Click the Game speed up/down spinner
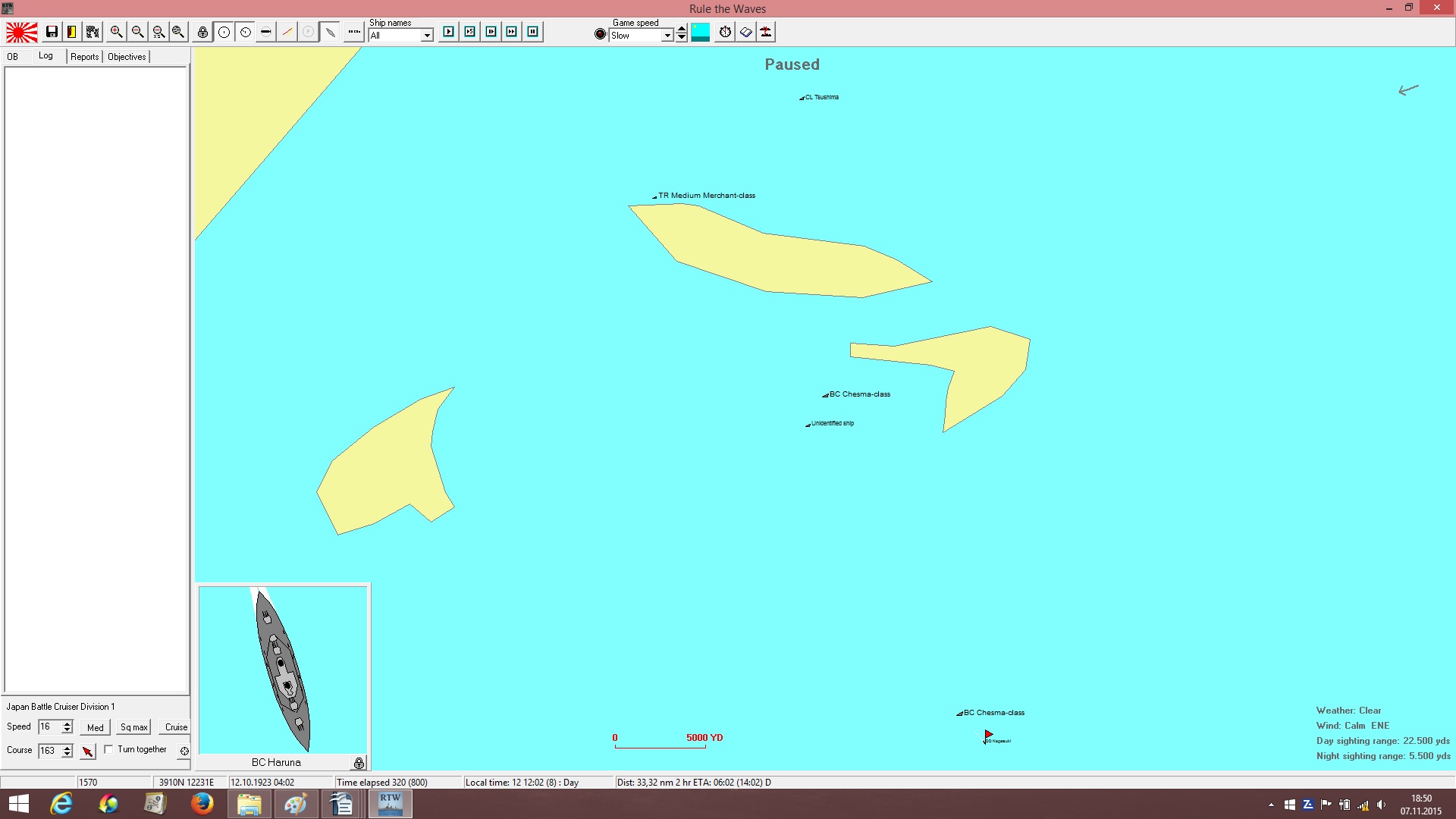This screenshot has width=1456, height=819. [682, 33]
